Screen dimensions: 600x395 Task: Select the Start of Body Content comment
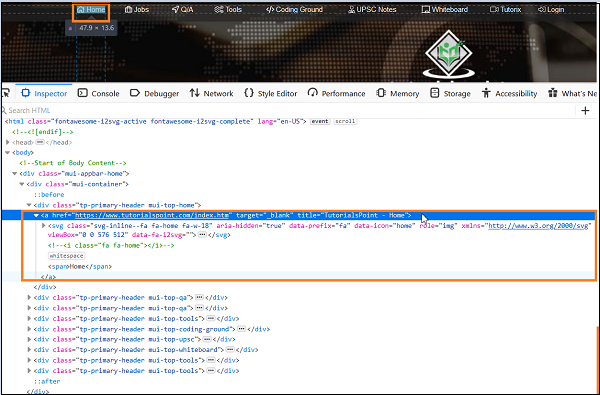tap(73, 163)
